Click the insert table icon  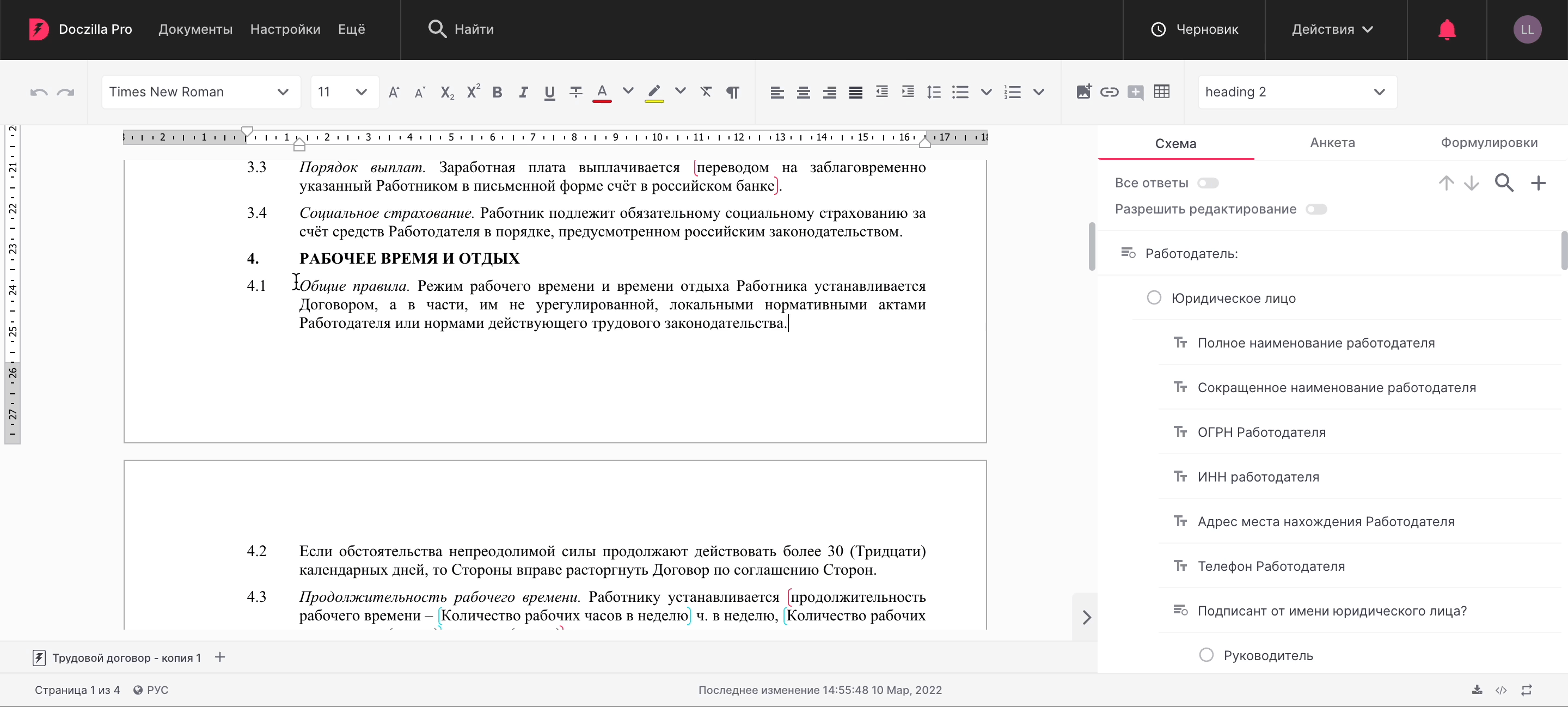[1161, 92]
